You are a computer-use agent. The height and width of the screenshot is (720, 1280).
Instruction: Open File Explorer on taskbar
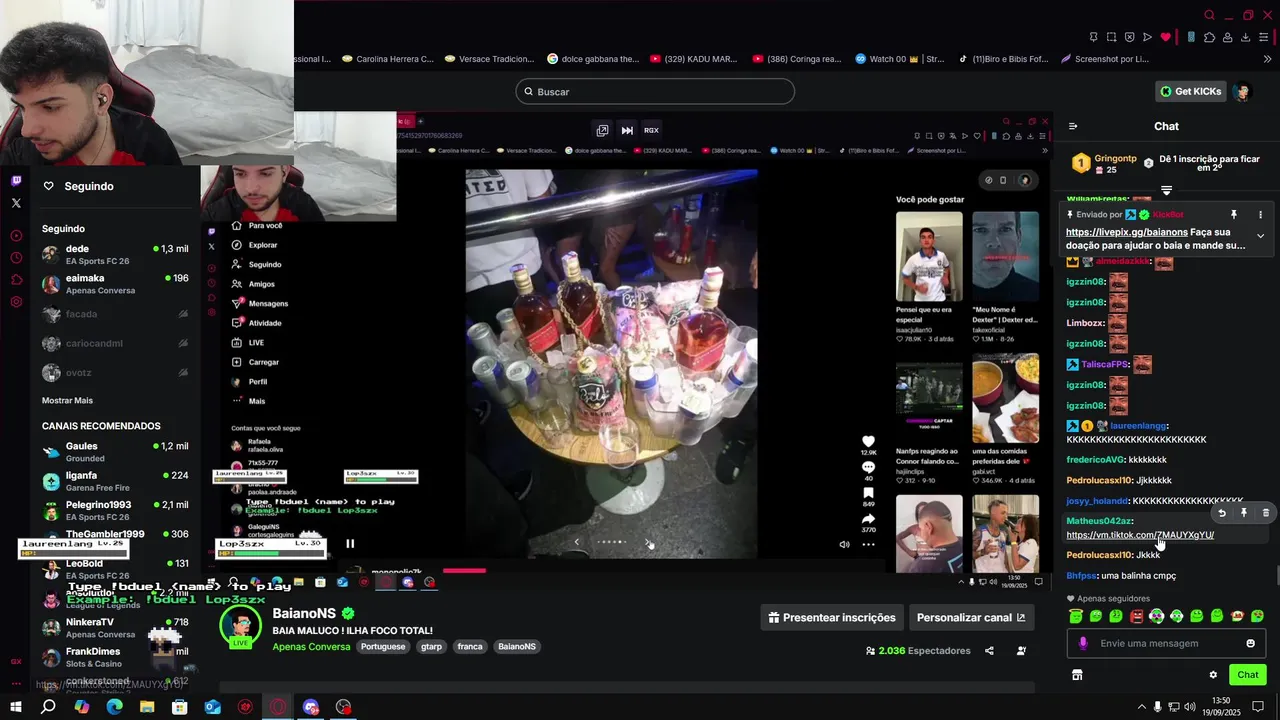pyautogui.click(x=147, y=707)
